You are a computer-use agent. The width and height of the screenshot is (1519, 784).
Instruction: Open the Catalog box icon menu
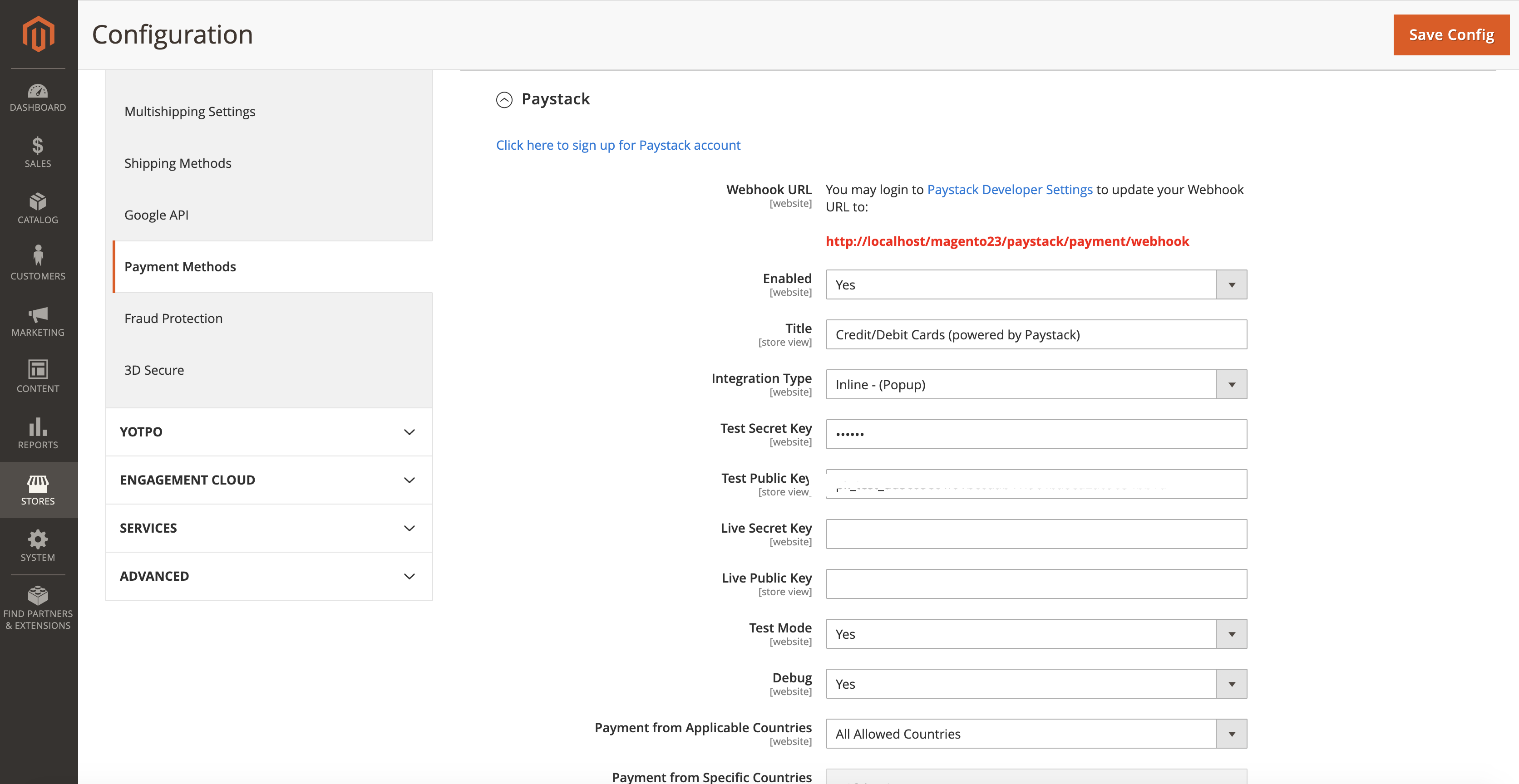click(38, 208)
